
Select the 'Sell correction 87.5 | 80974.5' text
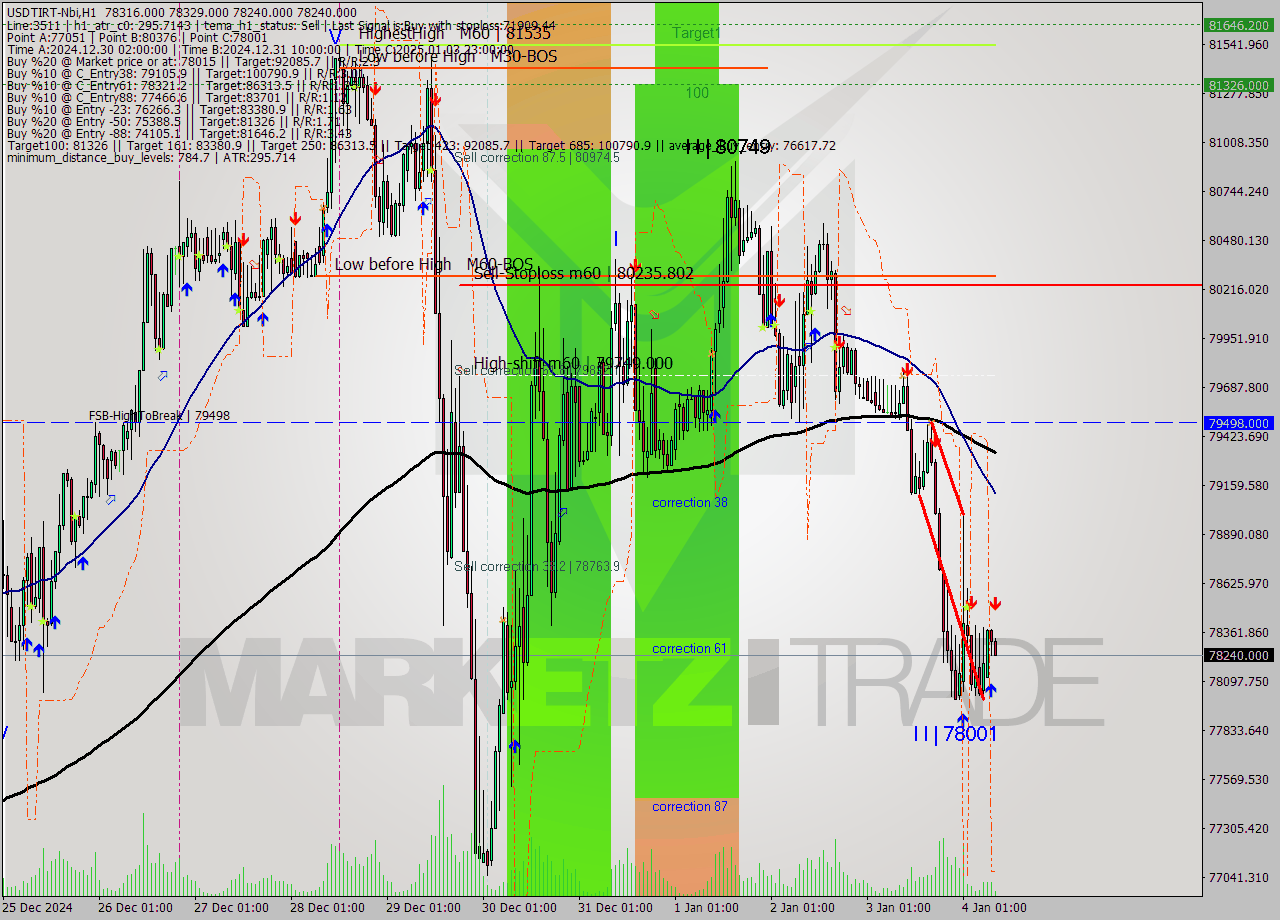point(537,157)
